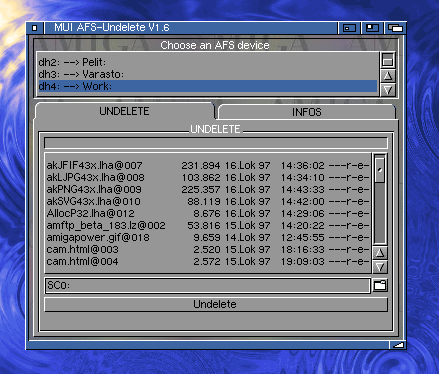Click the file list scroll-down arrow
The width and height of the screenshot is (439, 374).
380,267
